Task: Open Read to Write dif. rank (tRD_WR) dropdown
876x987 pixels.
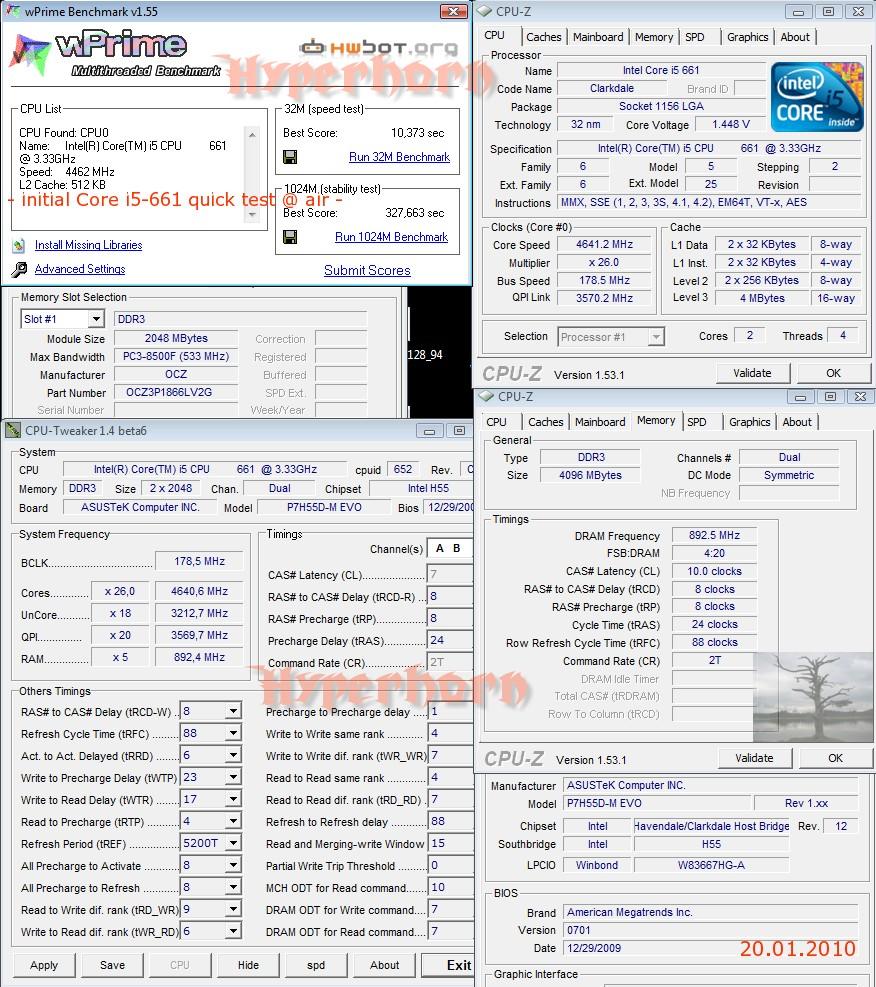Action: click(233, 910)
